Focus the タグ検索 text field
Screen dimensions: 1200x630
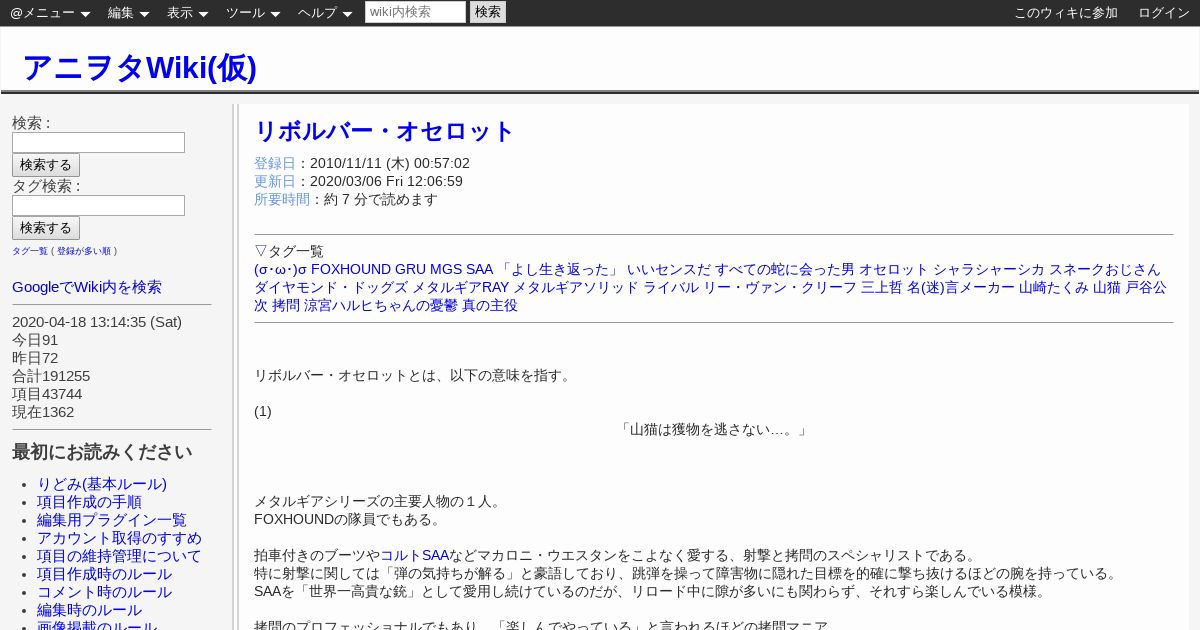pyautogui.click(x=98, y=205)
